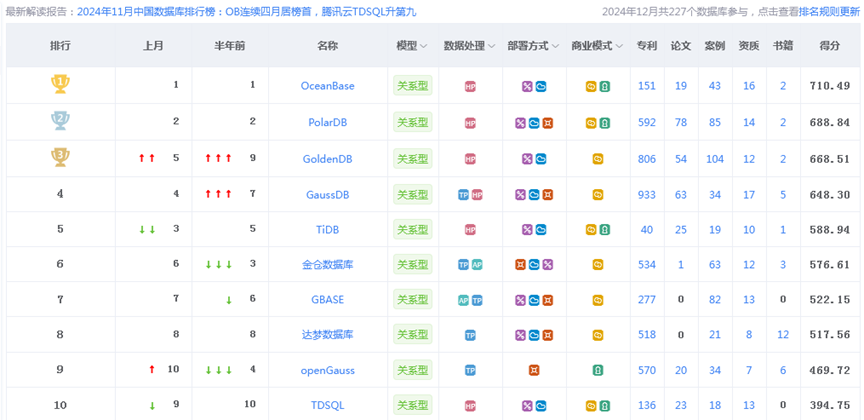Click the blue cloud icon in the GaussDB row

pos(534,195)
